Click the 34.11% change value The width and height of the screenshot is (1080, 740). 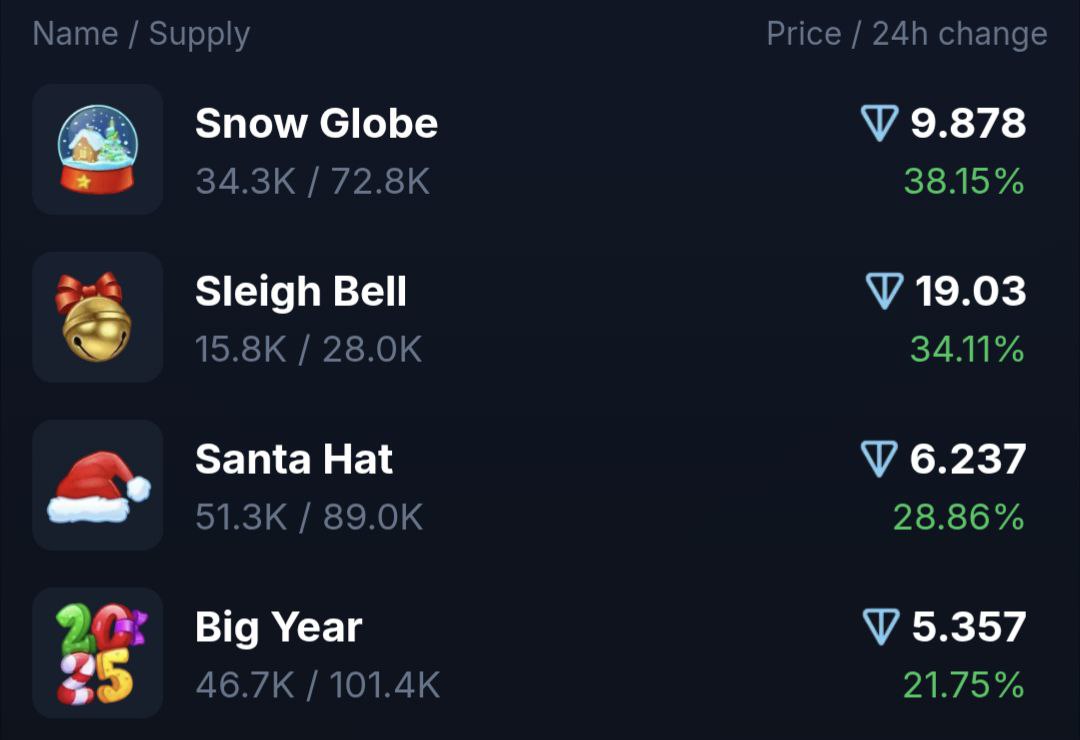[x=967, y=349]
